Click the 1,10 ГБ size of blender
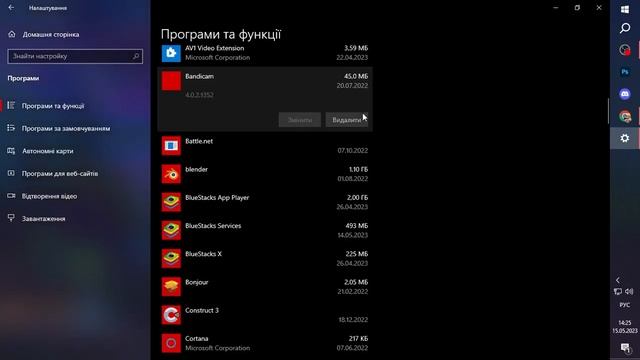 click(x=358, y=169)
